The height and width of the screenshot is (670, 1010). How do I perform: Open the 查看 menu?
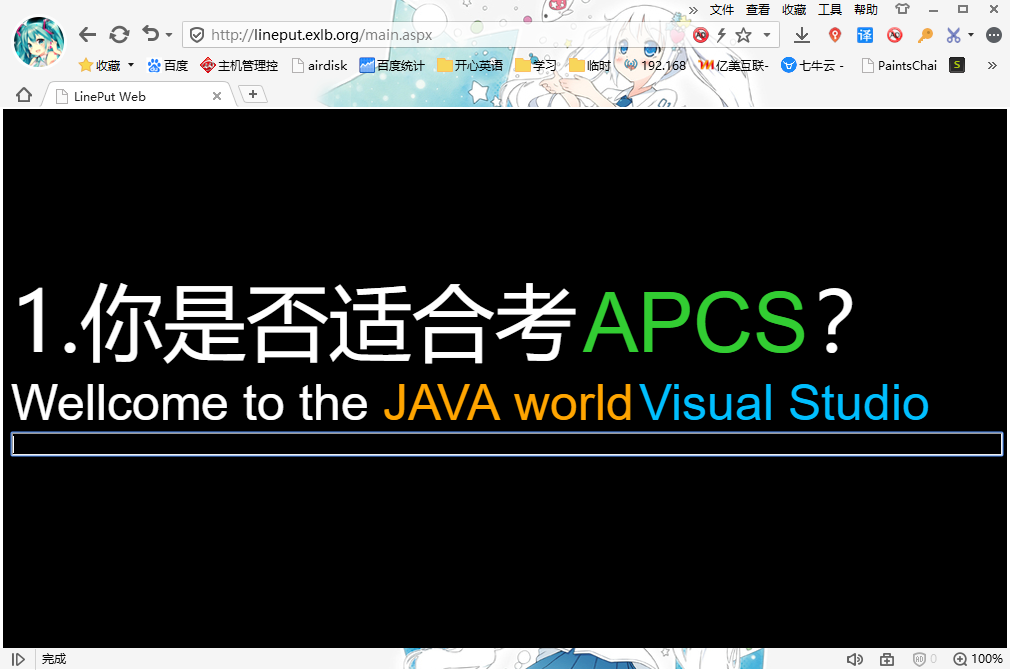coord(758,10)
